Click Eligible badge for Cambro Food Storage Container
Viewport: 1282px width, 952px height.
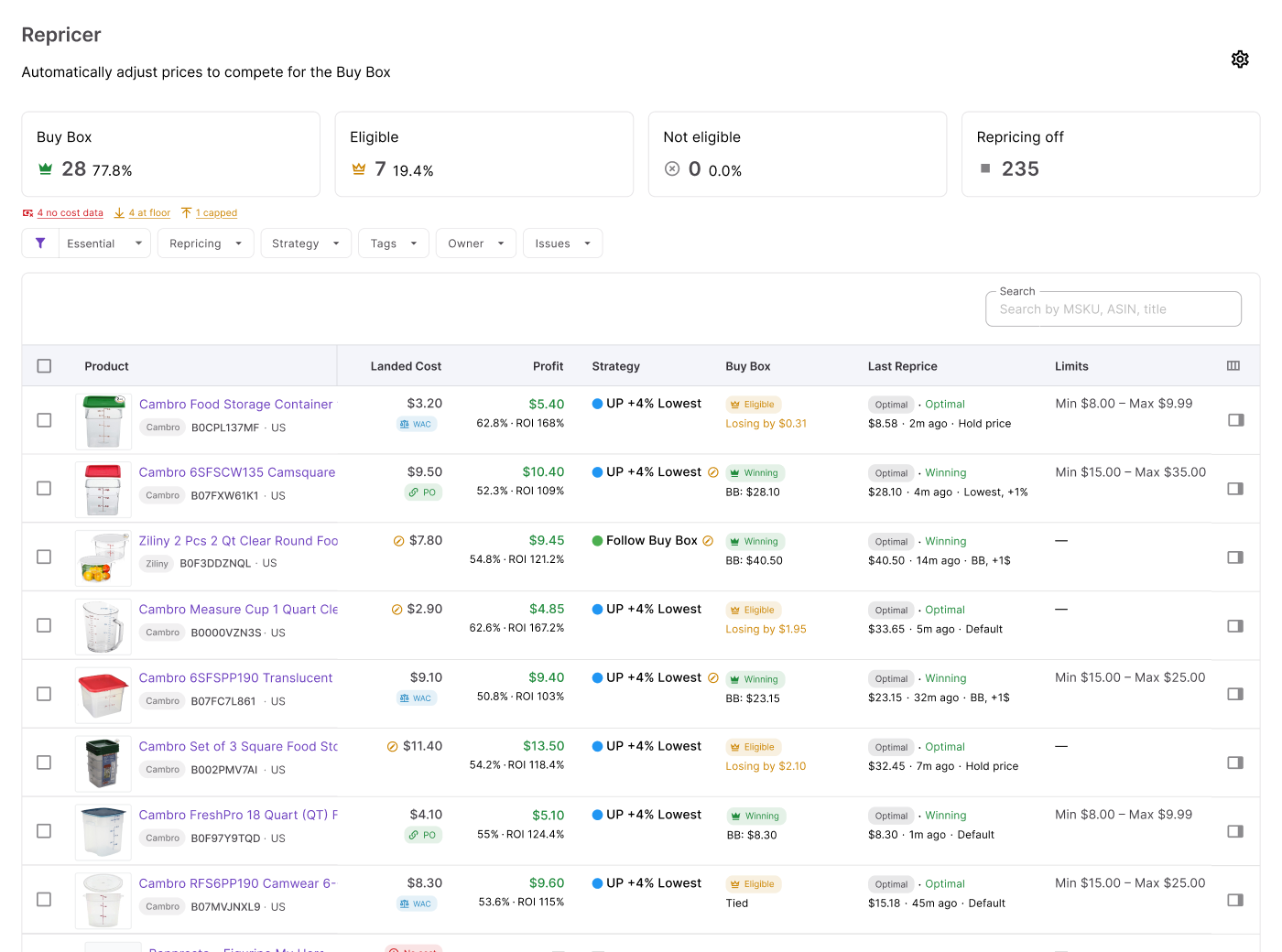point(753,405)
